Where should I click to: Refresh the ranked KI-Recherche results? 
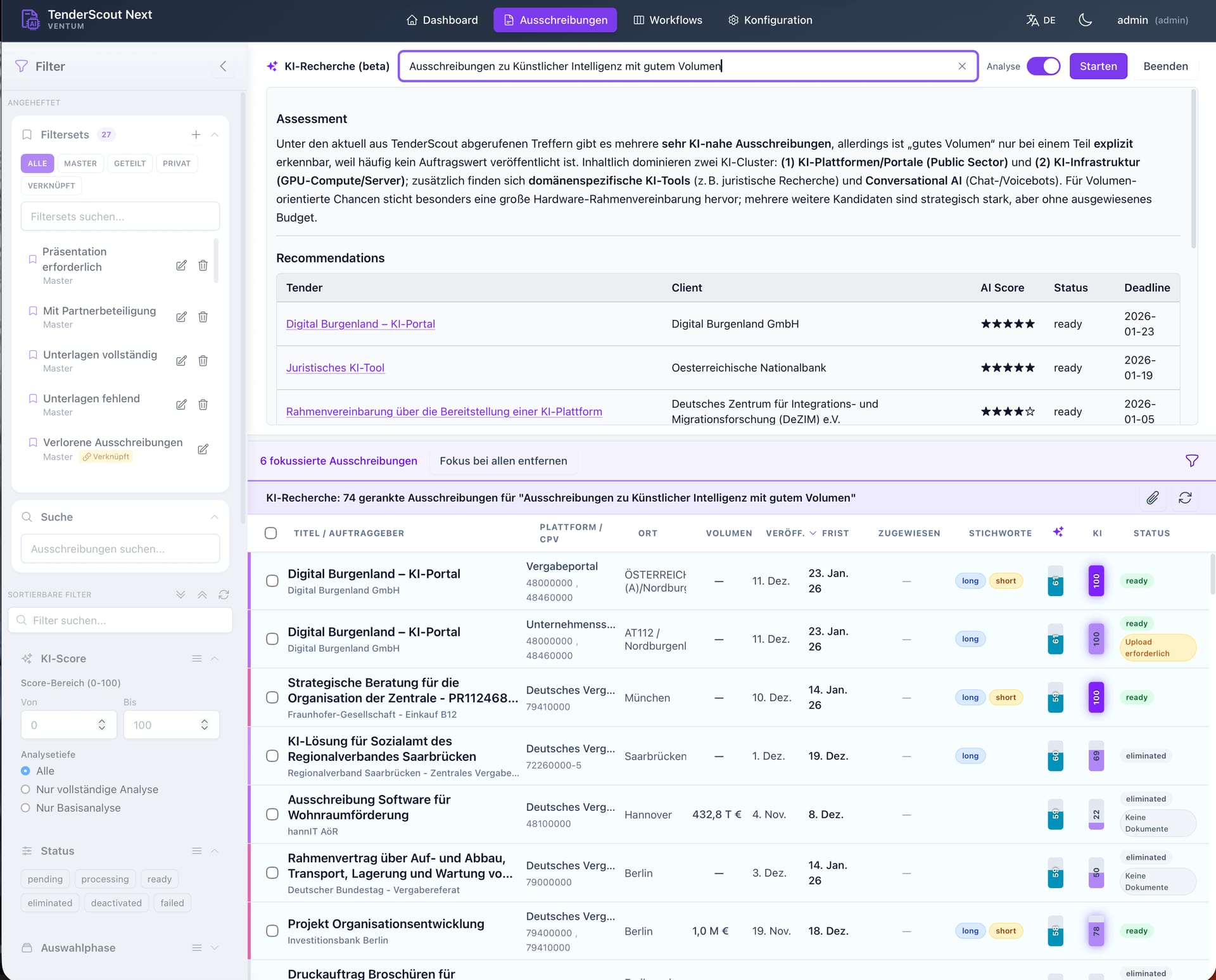[1185, 498]
